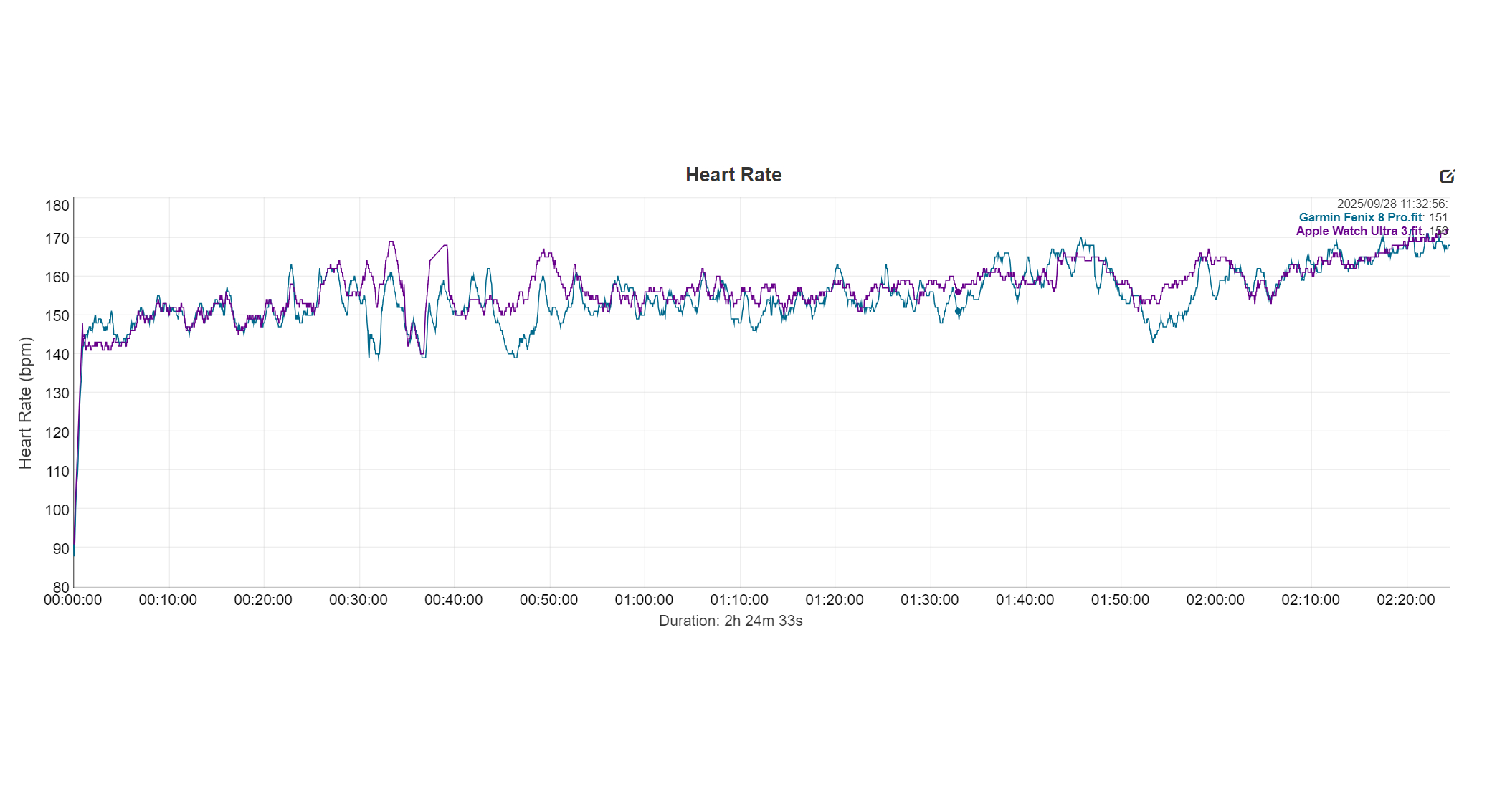Screen dimensions: 1487x812
Task: Click the 130 y-axis tick label
Action: tap(57, 393)
